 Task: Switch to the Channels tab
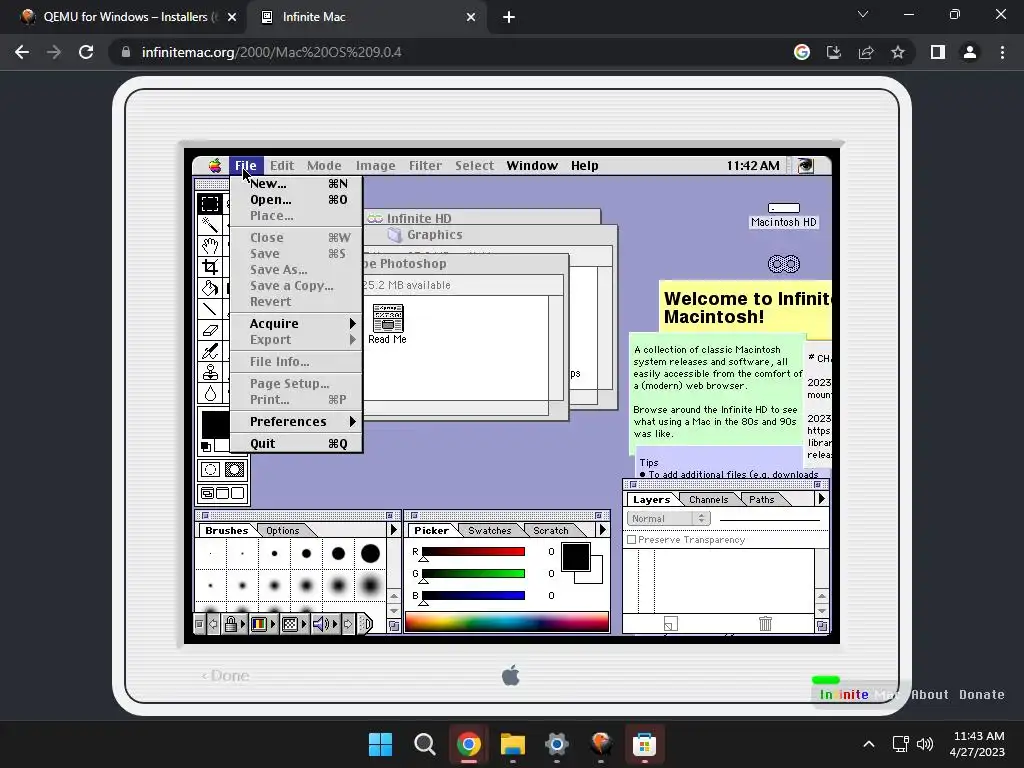708,500
